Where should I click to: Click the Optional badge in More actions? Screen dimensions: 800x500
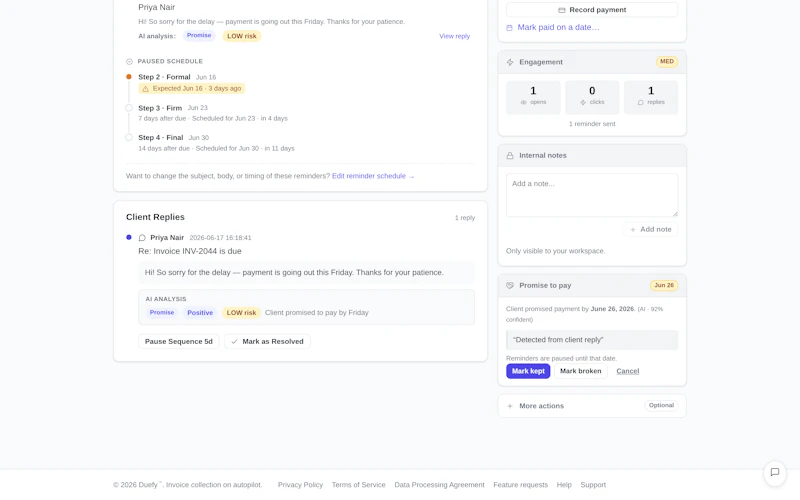click(661, 406)
